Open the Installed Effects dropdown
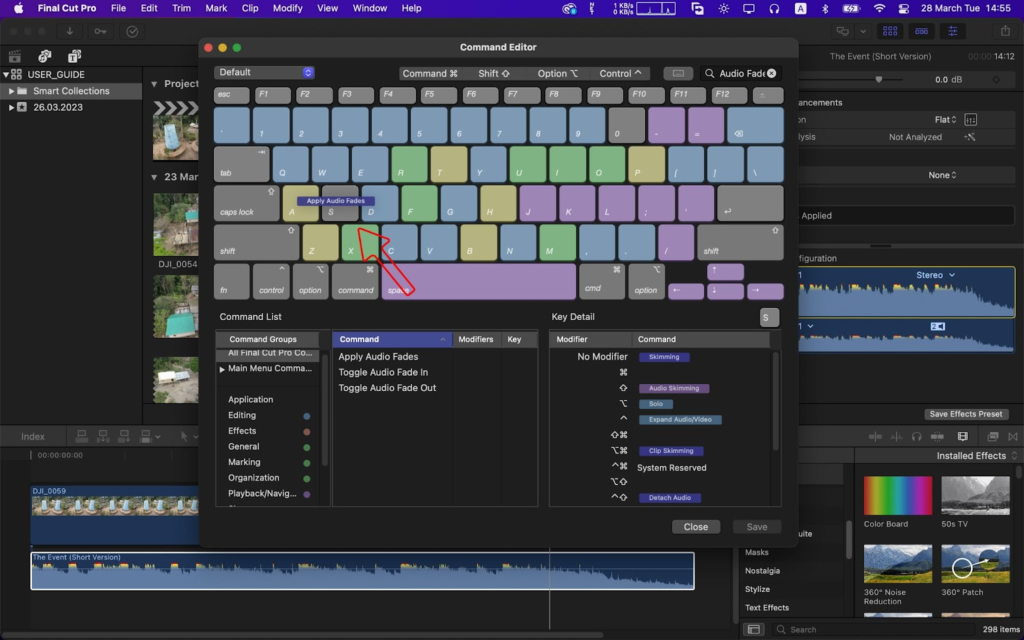The image size is (1024, 640). tap(976, 456)
